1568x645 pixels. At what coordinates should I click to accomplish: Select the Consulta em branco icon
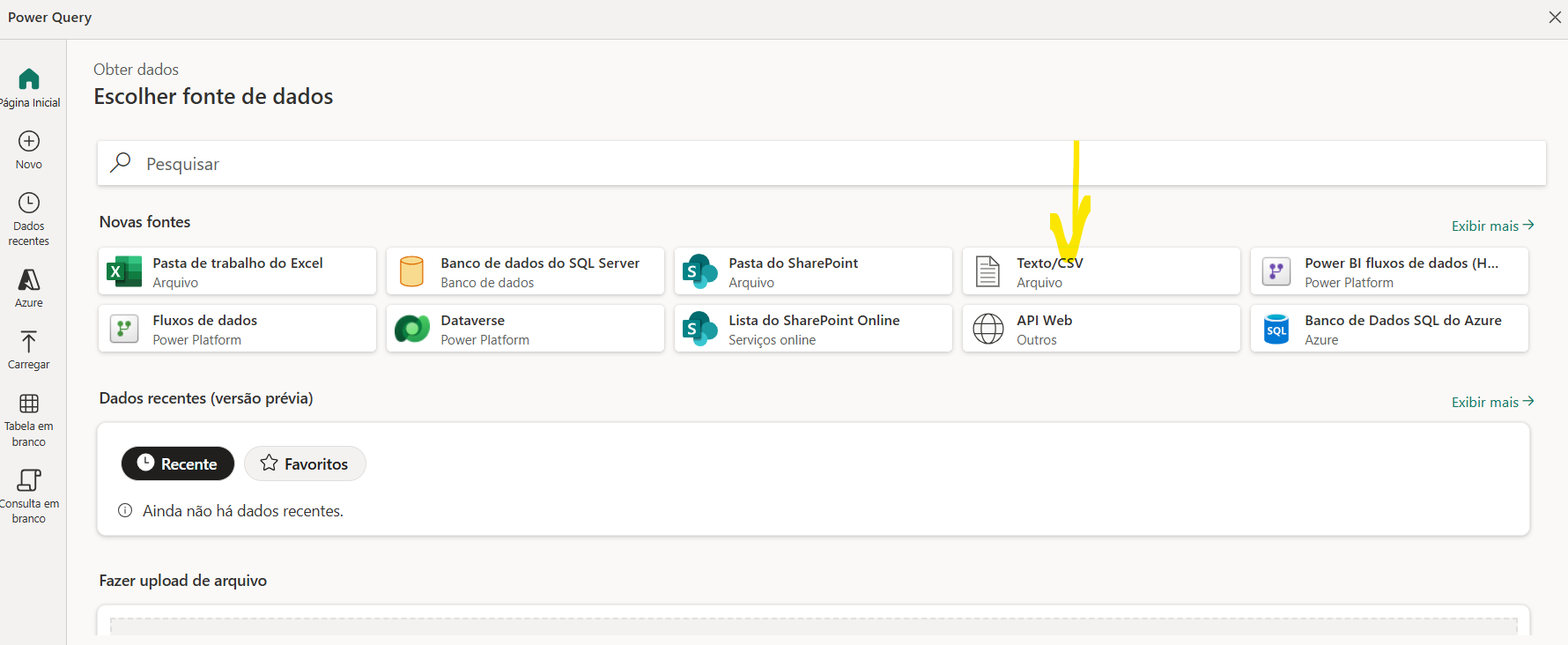29,480
